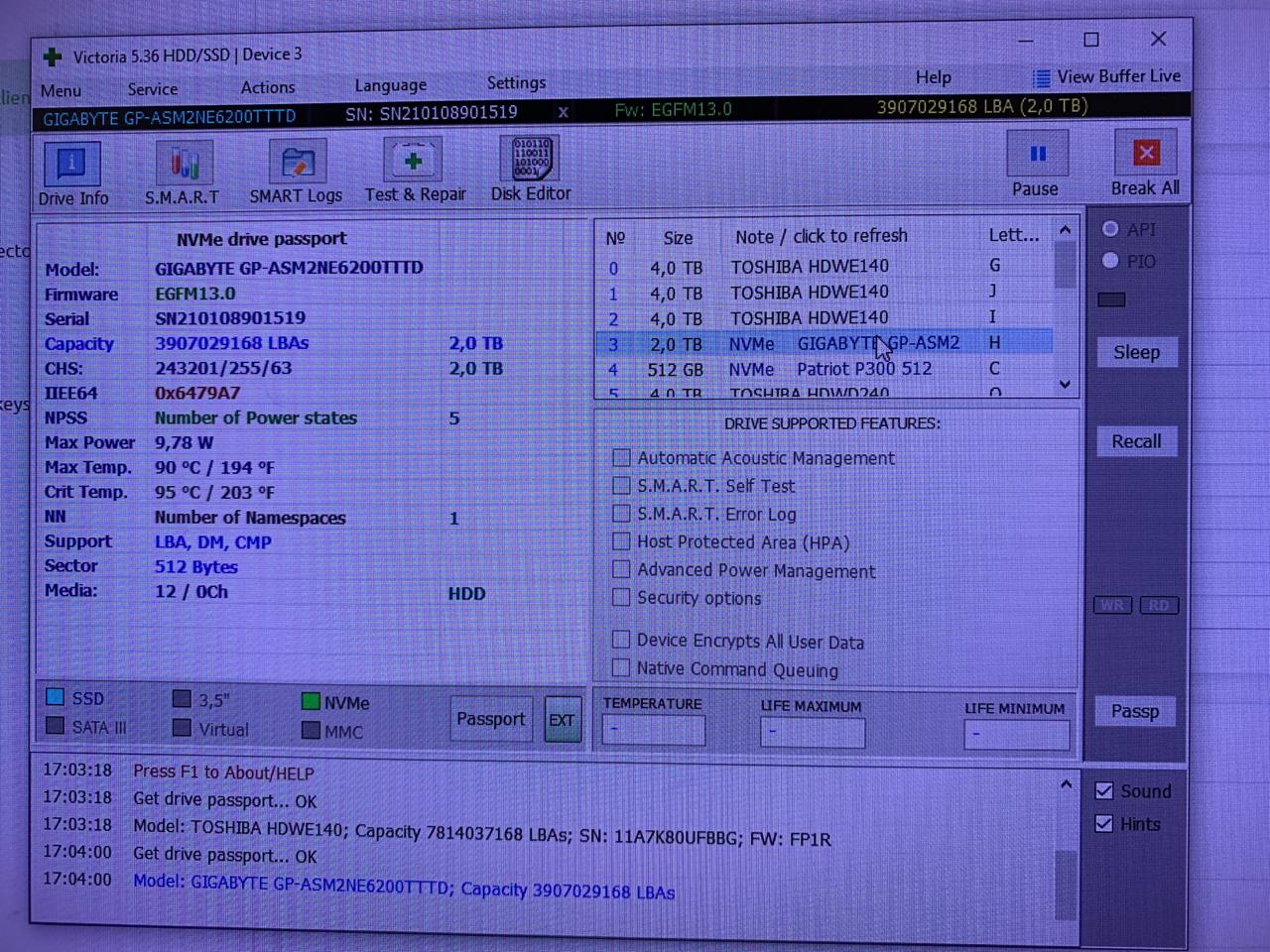Toggle Host Protected Area (HPA) checkbox
Viewport: 1270px width, 952px height.
pos(621,540)
